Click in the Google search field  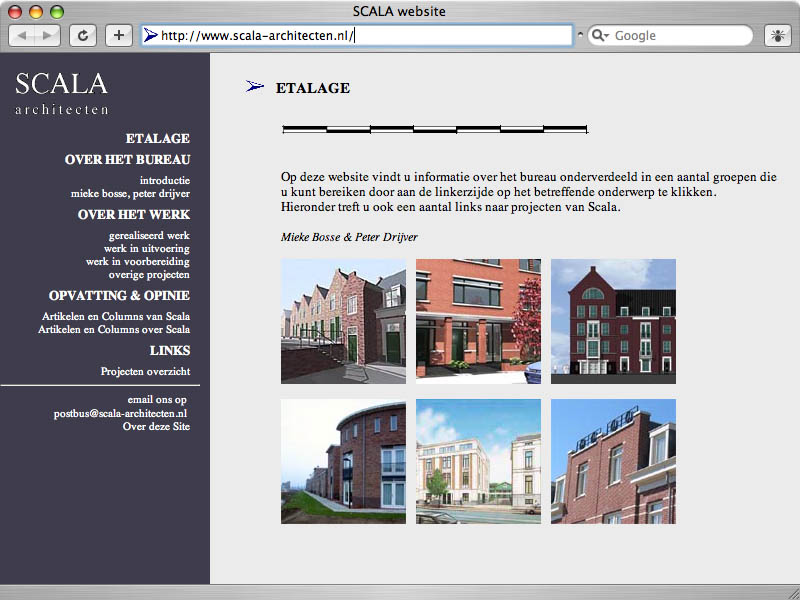[670, 35]
